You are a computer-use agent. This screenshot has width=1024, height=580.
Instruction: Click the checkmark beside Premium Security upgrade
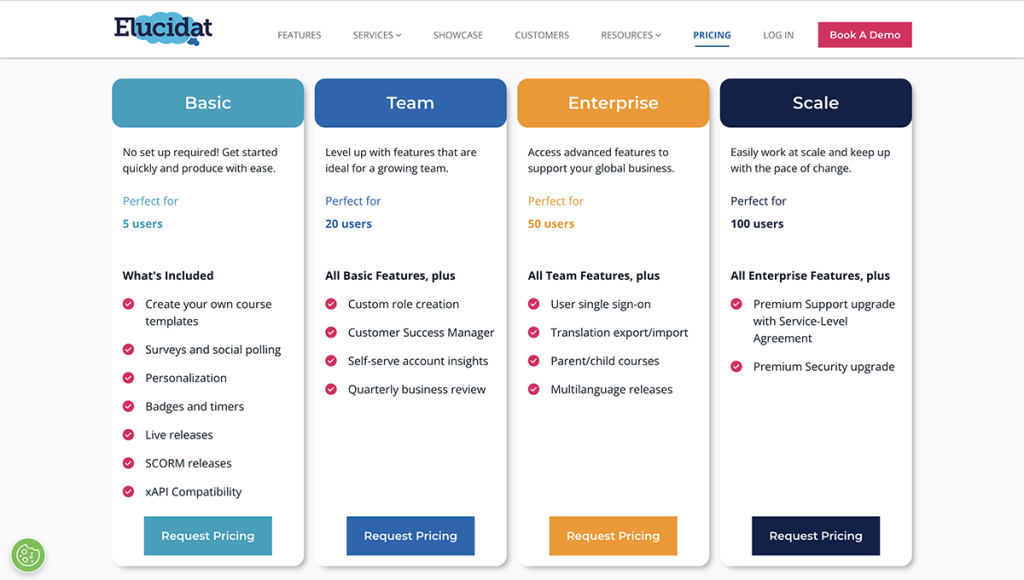736,366
